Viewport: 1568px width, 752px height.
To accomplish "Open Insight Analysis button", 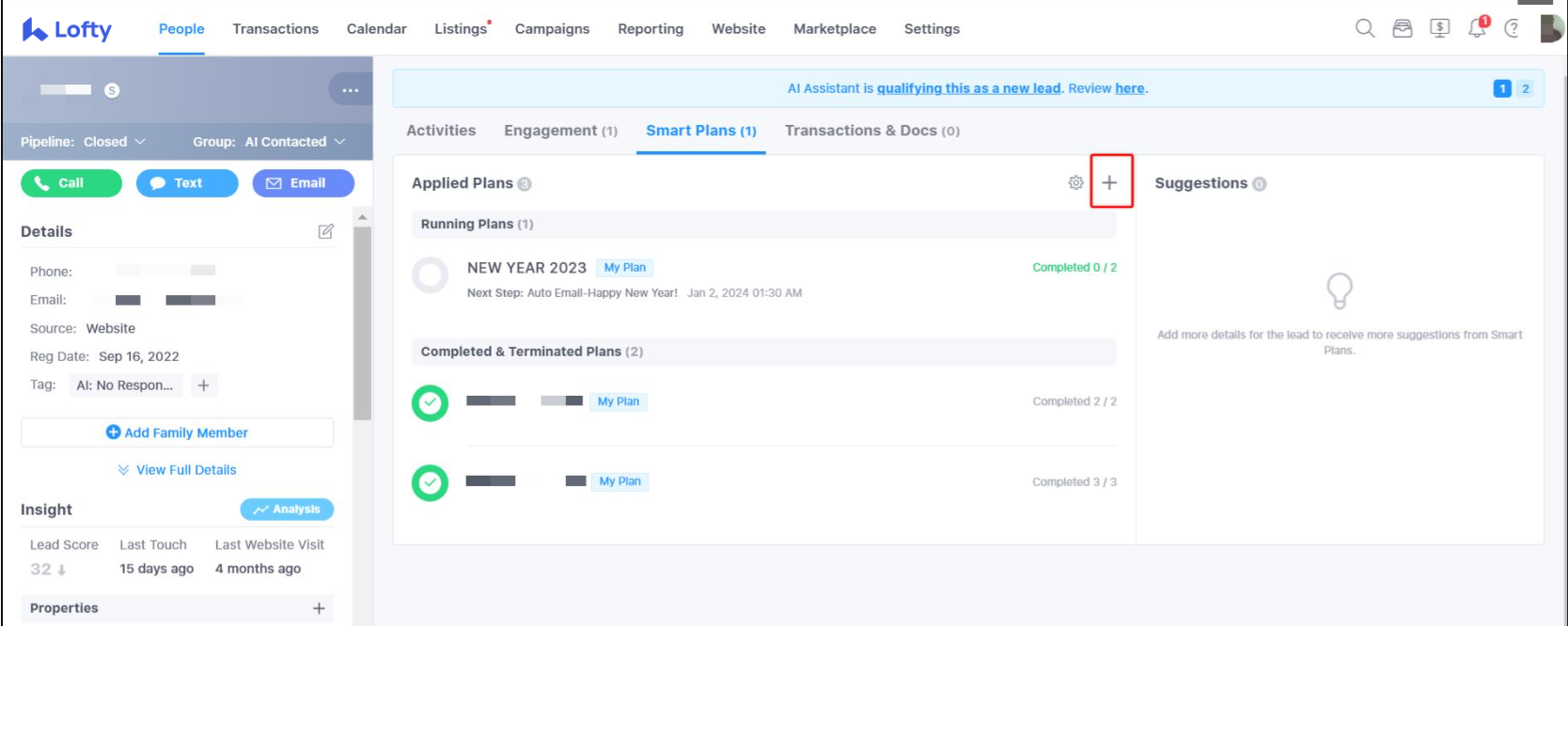I will (287, 509).
